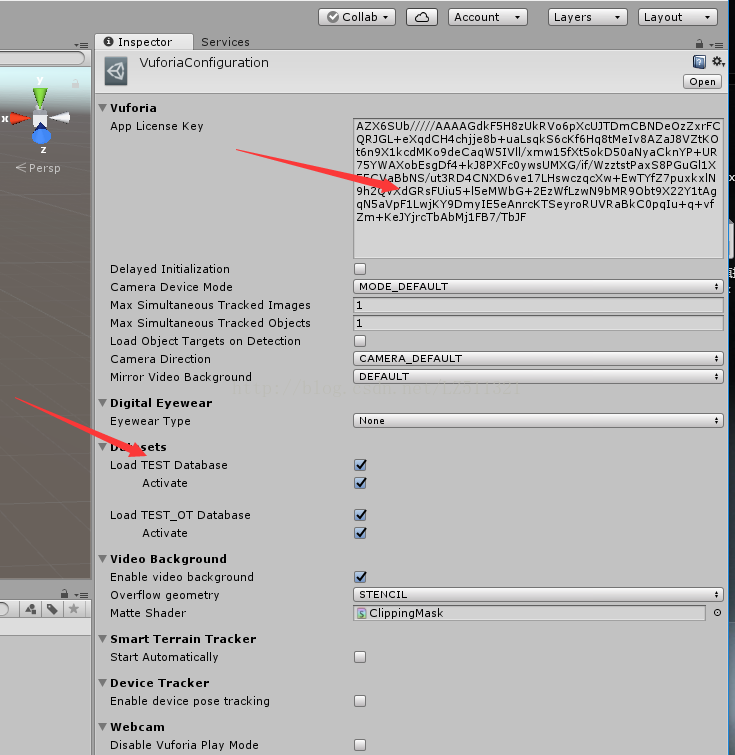Open Overflow geometry STENCIL dropdown
735x755 pixels.
[538, 595]
